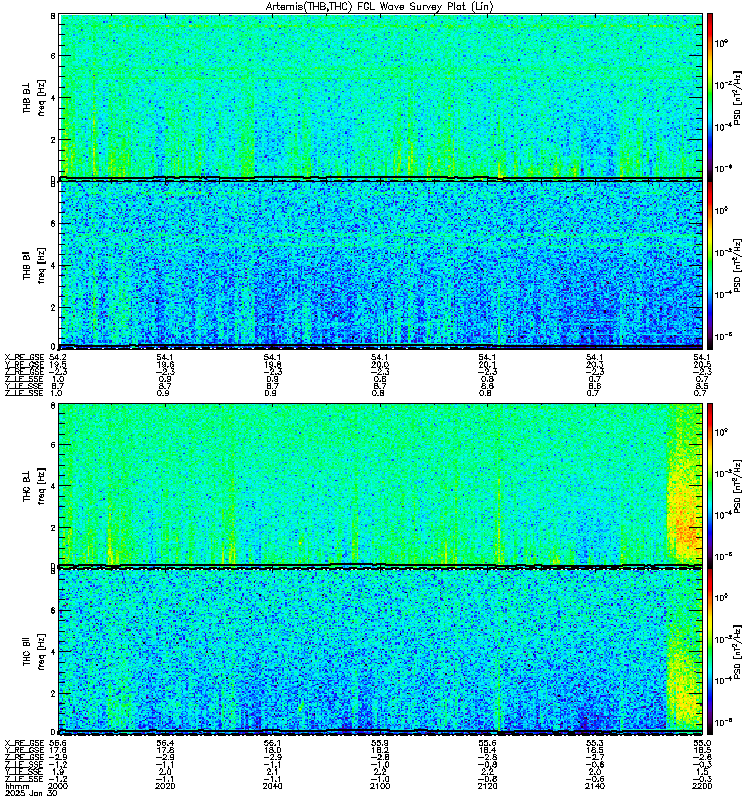750x800 pixels.
Task: Click the X_RE_GSE value '56.1'
Action: (x=272, y=743)
